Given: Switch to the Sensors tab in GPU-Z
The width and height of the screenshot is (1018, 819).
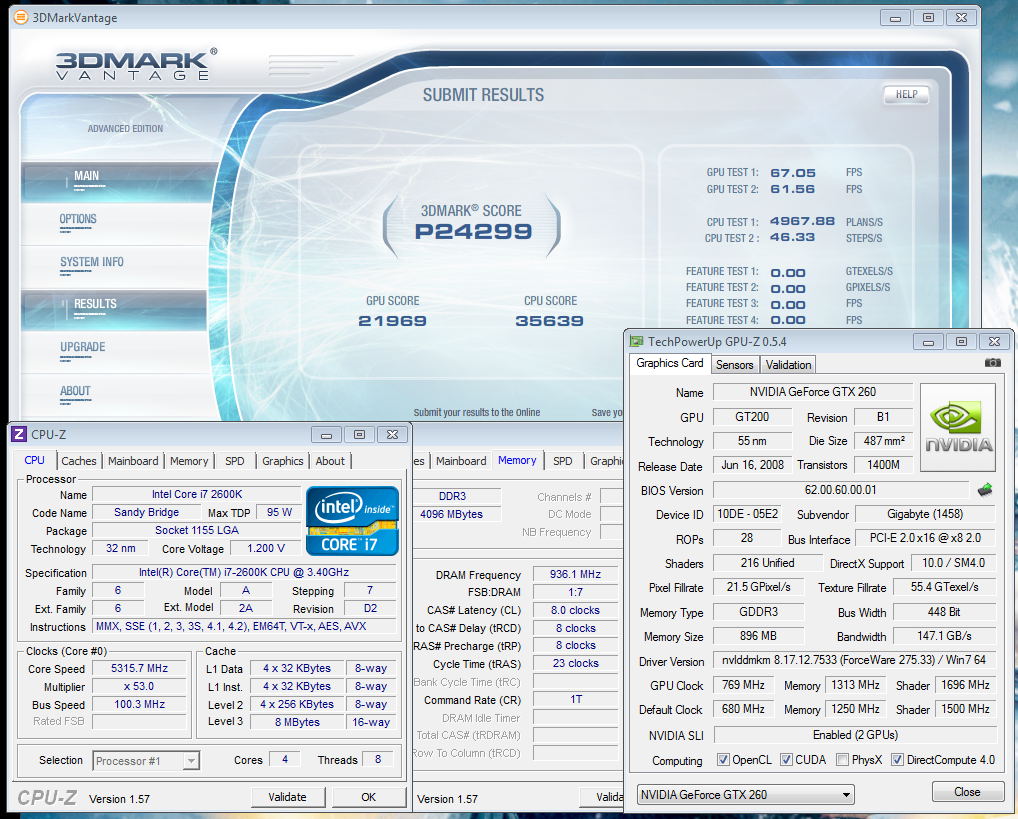Looking at the screenshot, I should tap(734, 364).
